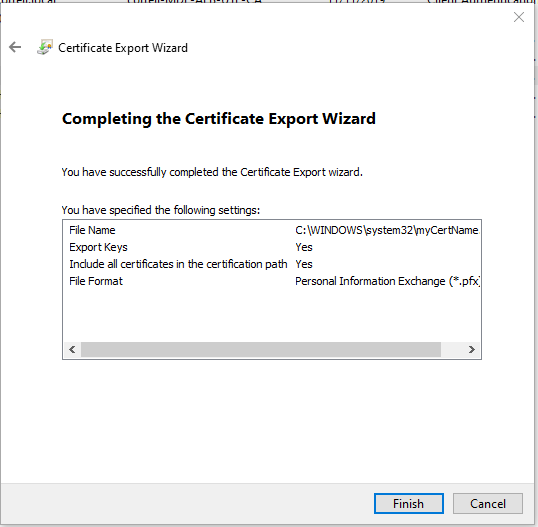This screenshot has height=527, width=538.
Task: Select the Export Keys row label
Action: click(x=98, y=247)
